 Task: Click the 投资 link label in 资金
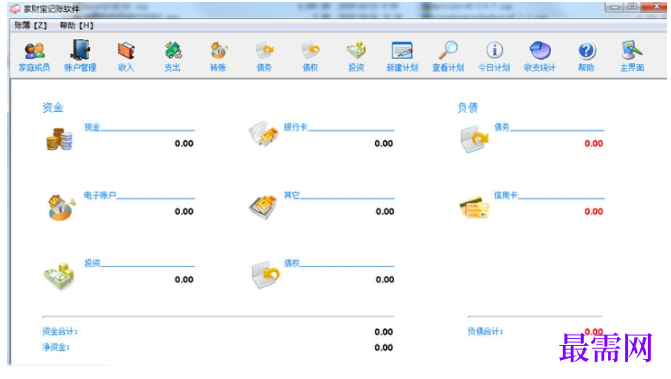point(92,263)
